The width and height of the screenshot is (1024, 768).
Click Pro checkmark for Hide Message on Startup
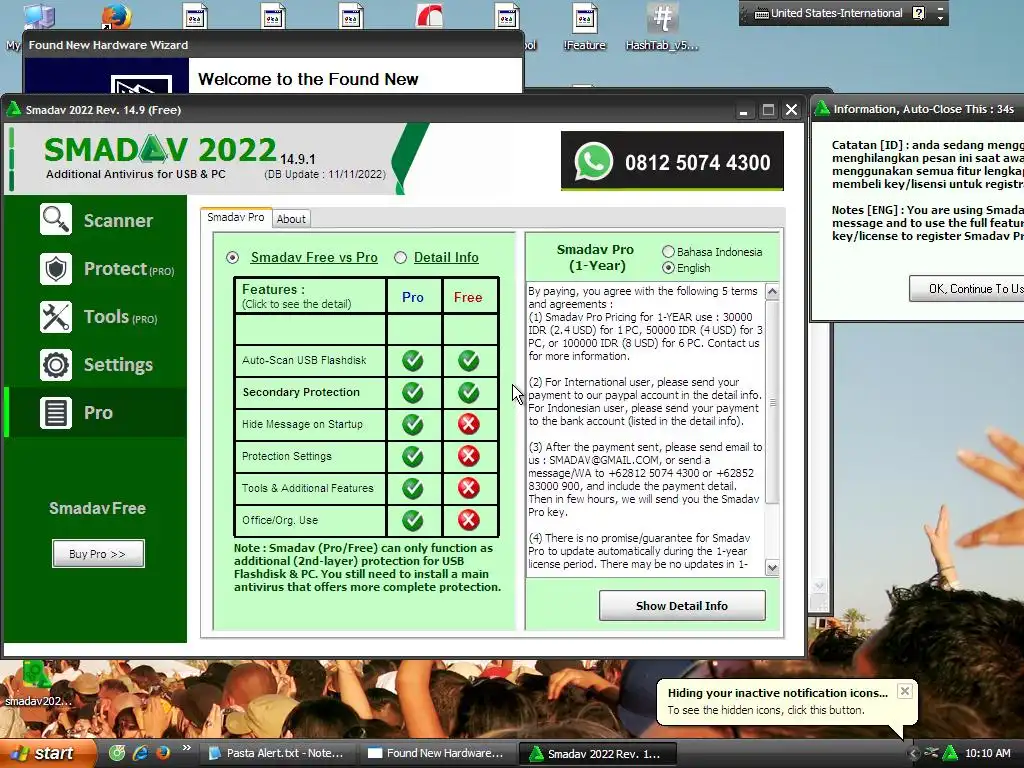413,424
